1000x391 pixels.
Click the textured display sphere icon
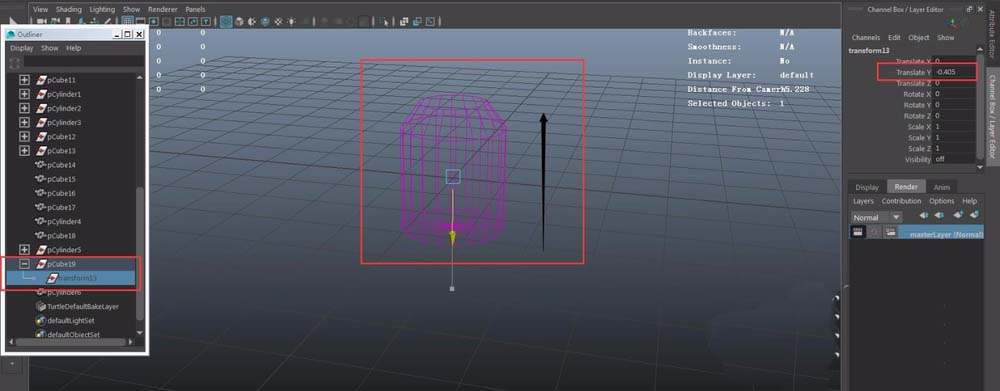point(265,22)
